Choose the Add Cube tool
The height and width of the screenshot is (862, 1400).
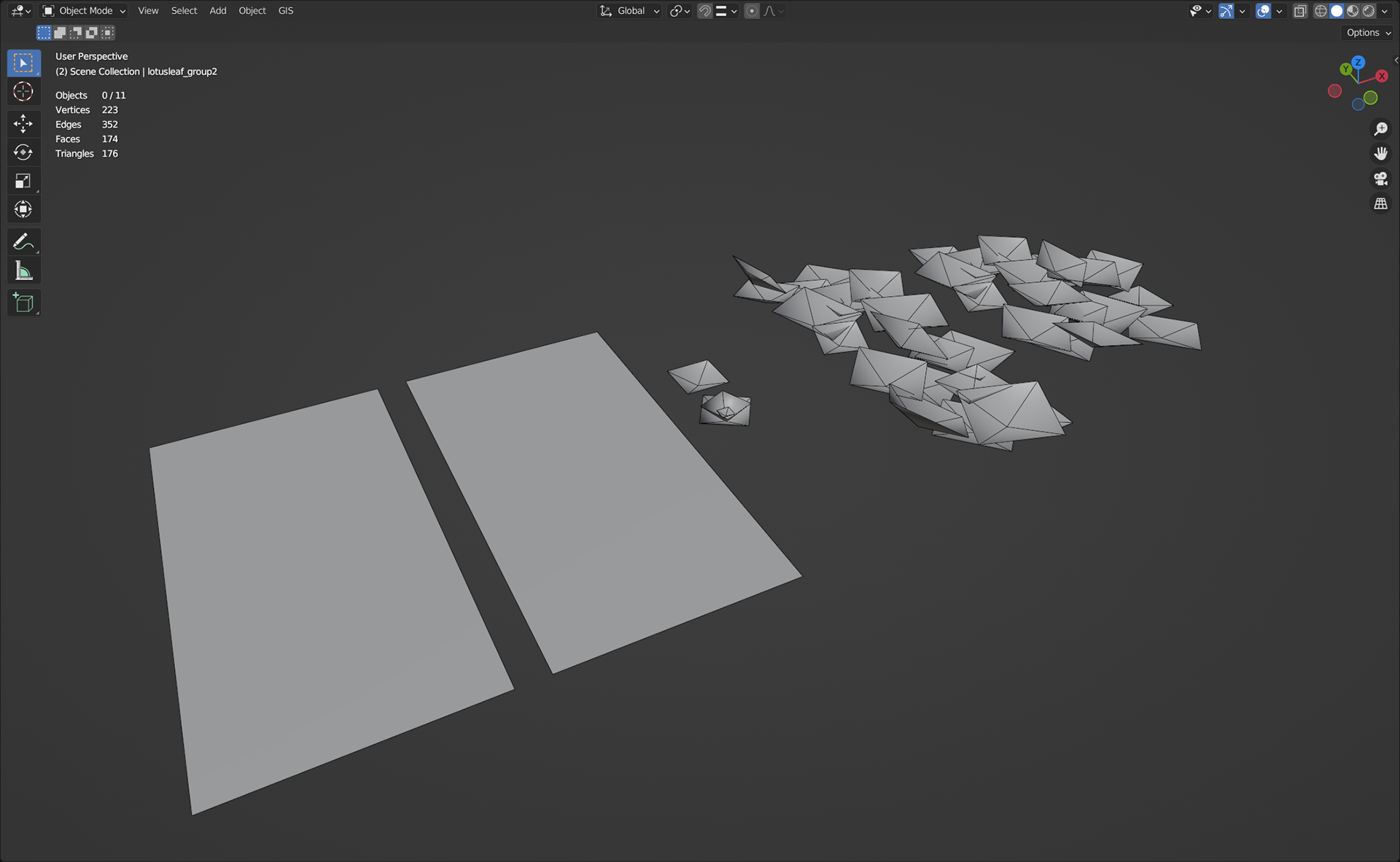pyautogui.click(x=23, y=303)
